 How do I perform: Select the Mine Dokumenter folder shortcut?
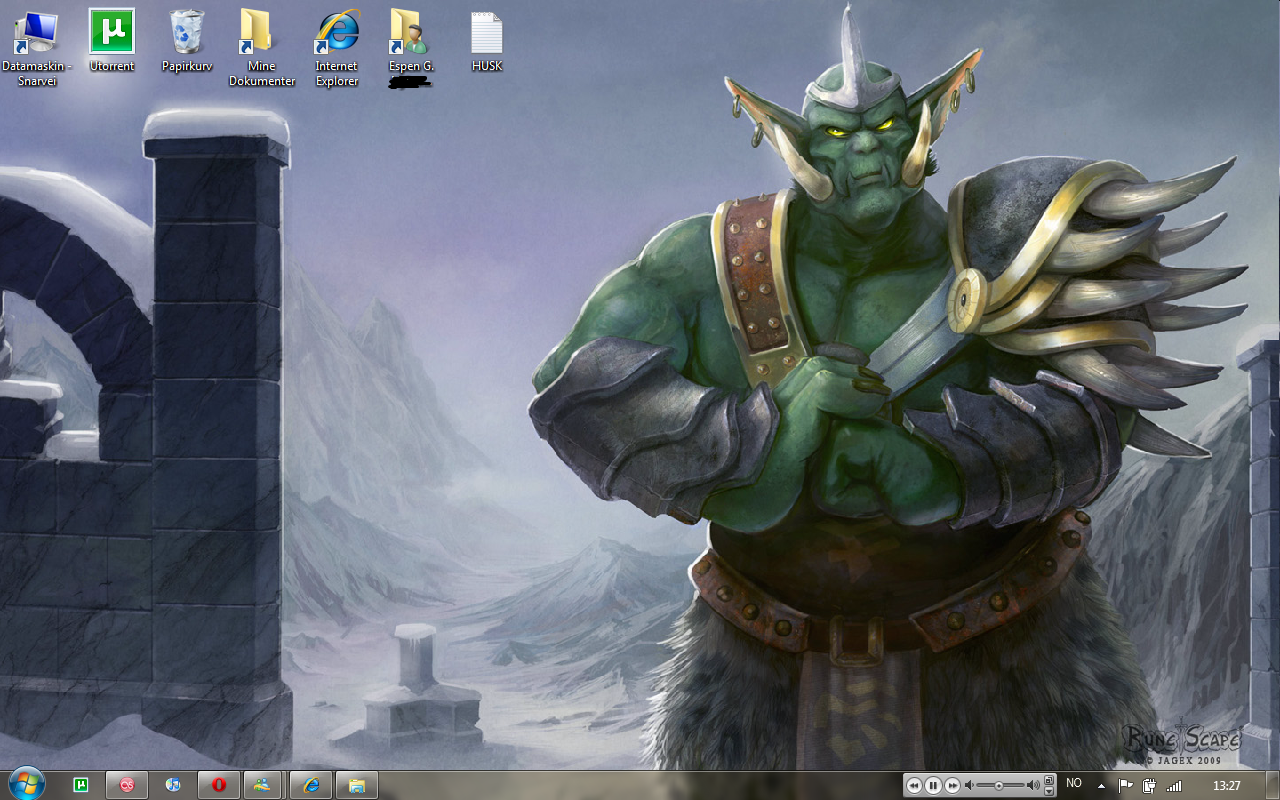tap(262, 47)
